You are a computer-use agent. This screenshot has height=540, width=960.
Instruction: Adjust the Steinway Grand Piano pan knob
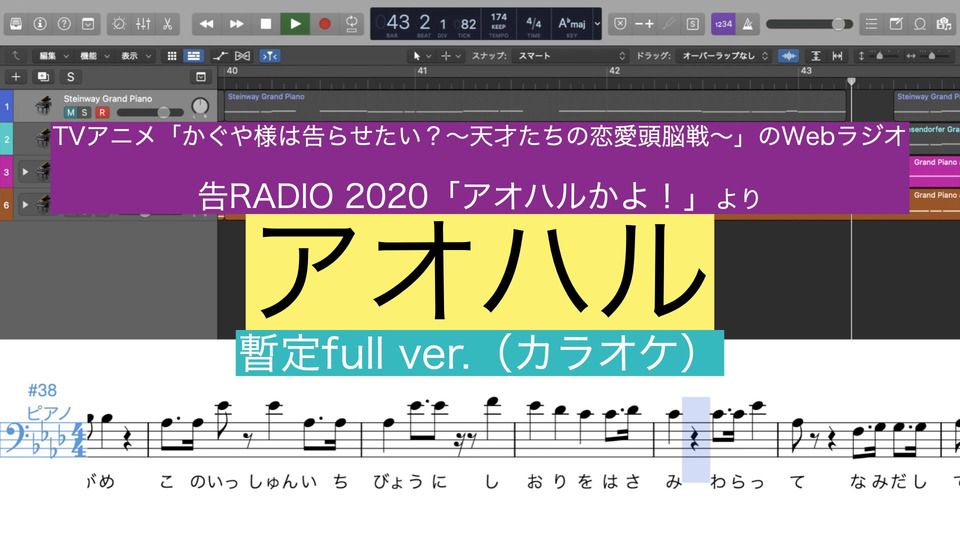(x=200, y=106)
